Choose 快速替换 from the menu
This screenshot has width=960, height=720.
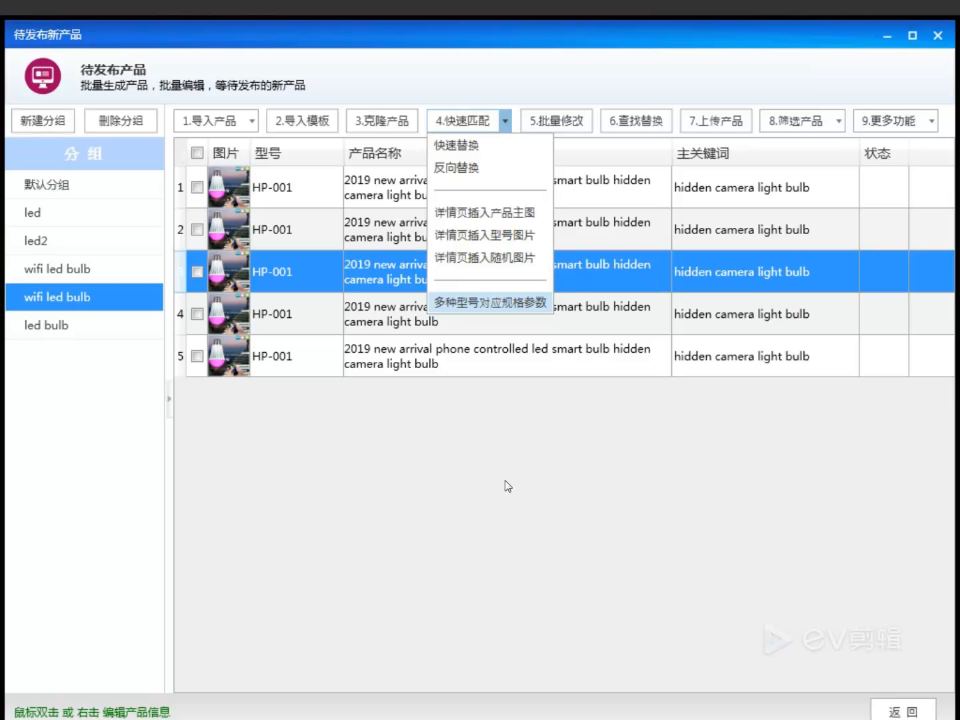(456, 145)
